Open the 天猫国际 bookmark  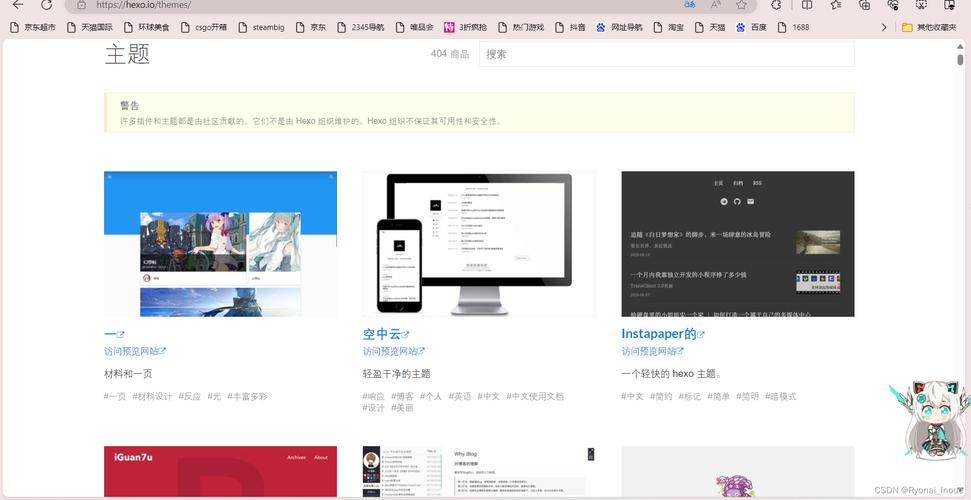tap(89, 27)
